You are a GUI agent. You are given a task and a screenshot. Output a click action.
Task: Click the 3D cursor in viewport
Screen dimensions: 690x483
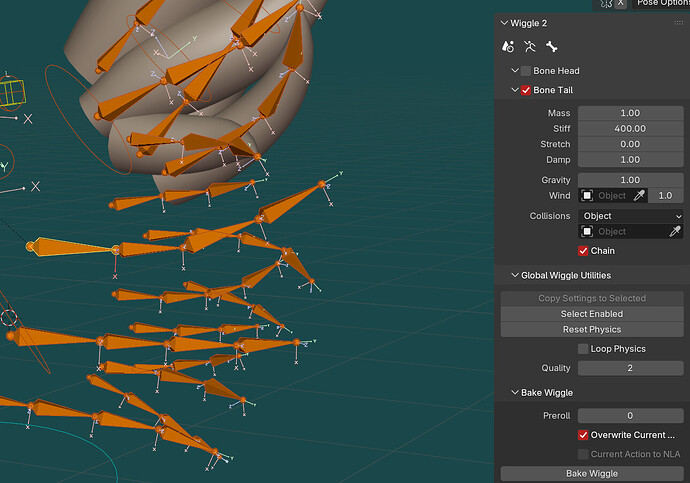click(x=9, y=318)
